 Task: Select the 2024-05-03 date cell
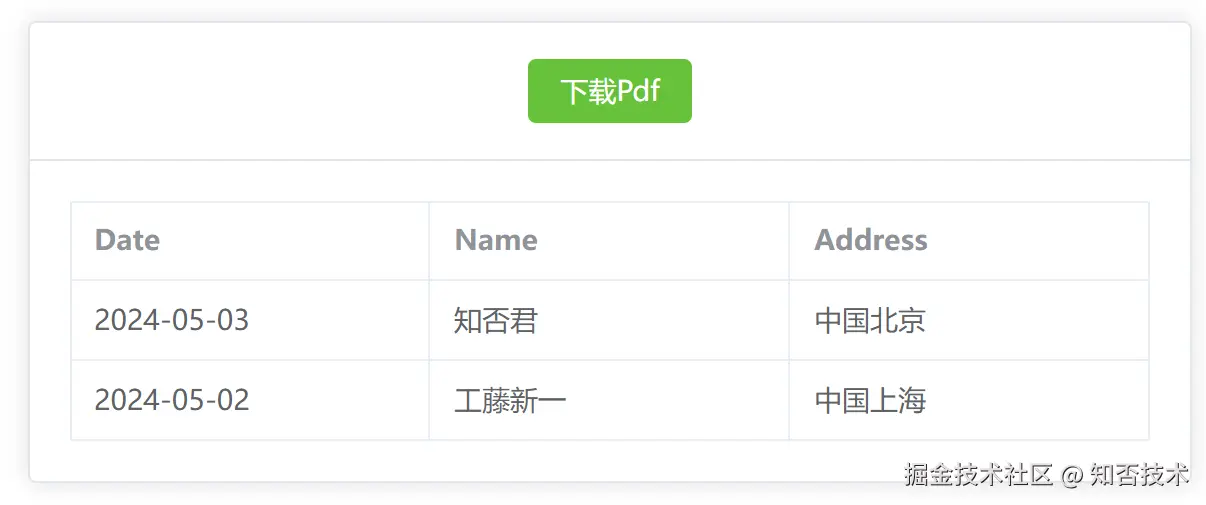(x=171, y=320)
